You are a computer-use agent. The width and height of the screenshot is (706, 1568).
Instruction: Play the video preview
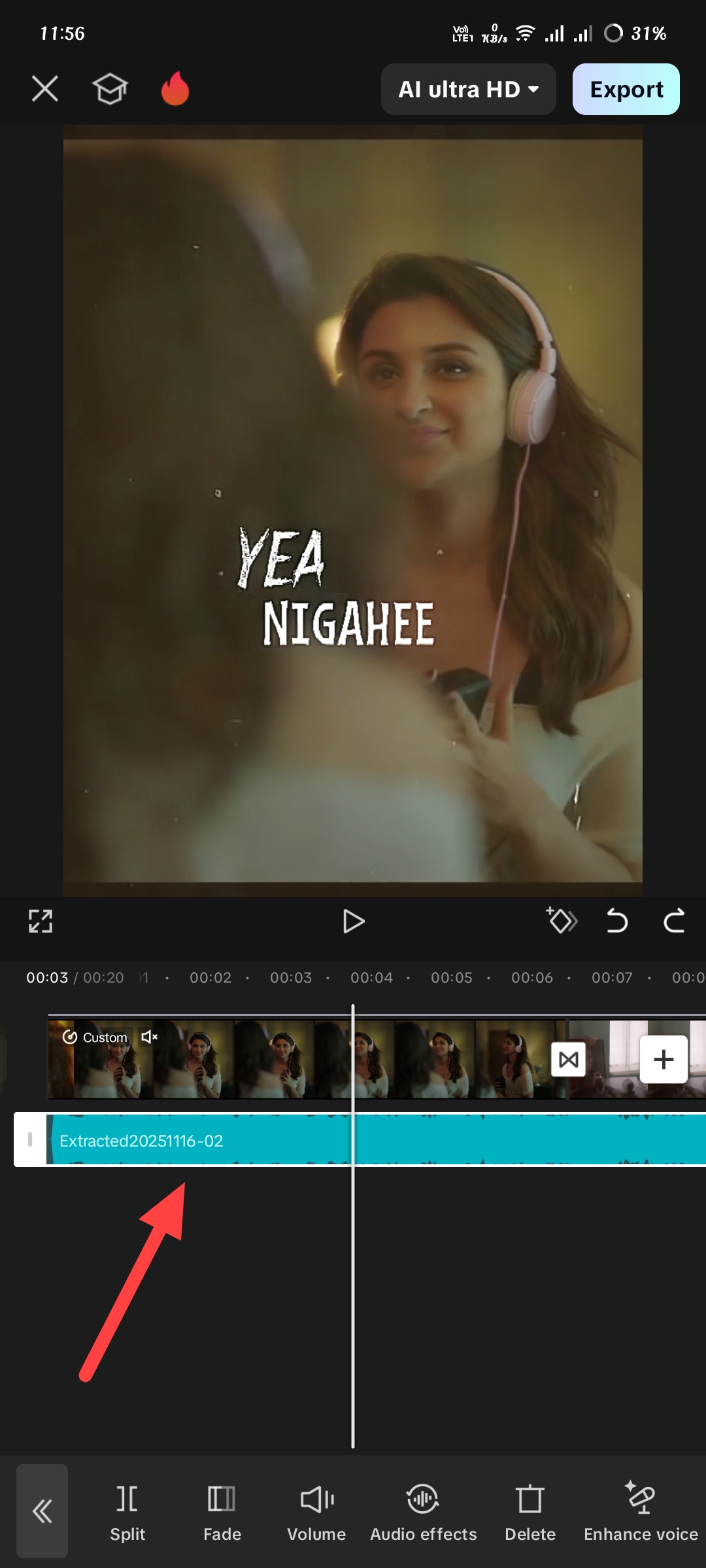[353, 921]
